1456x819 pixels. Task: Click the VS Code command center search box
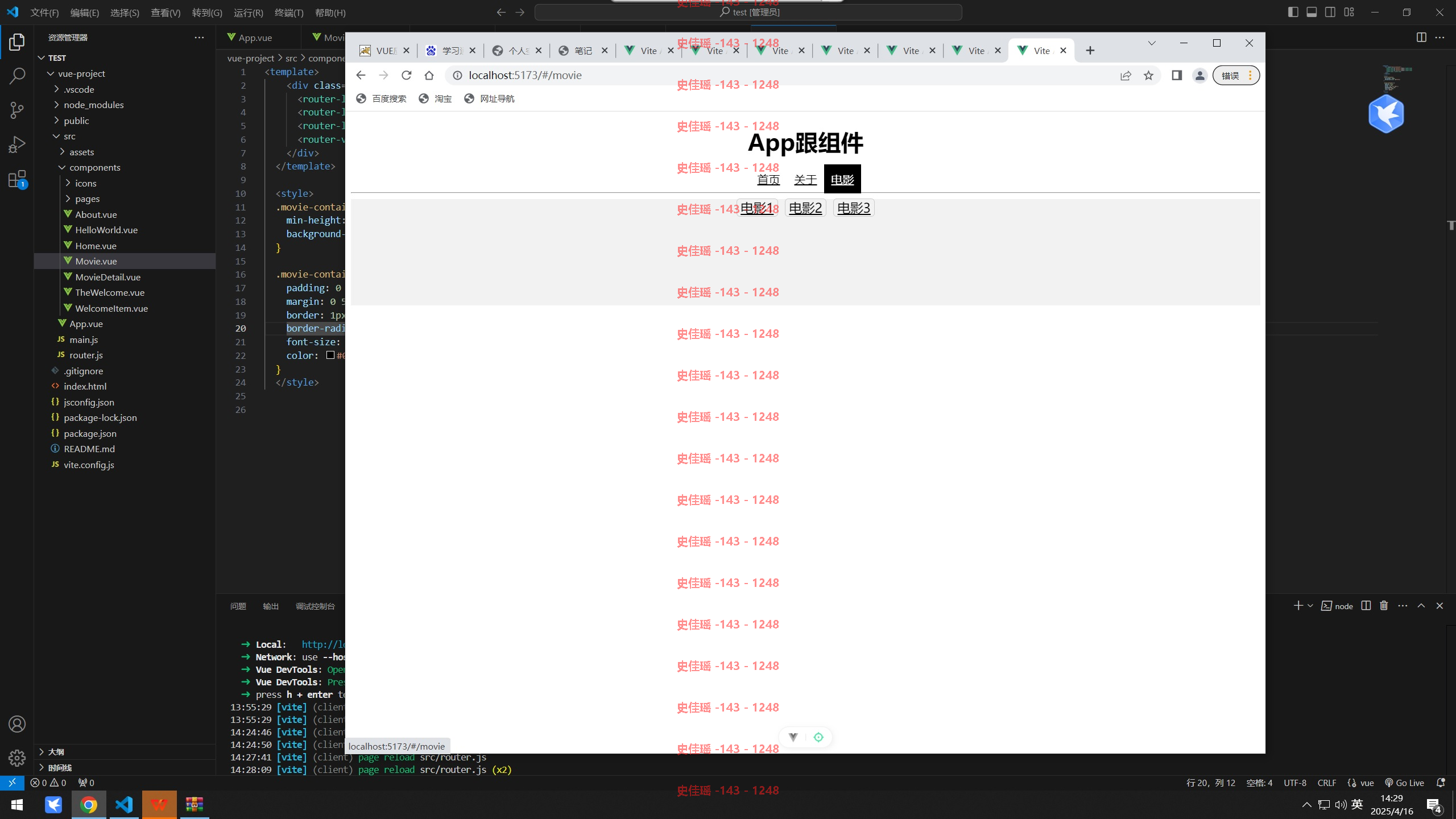click(748, 12)
